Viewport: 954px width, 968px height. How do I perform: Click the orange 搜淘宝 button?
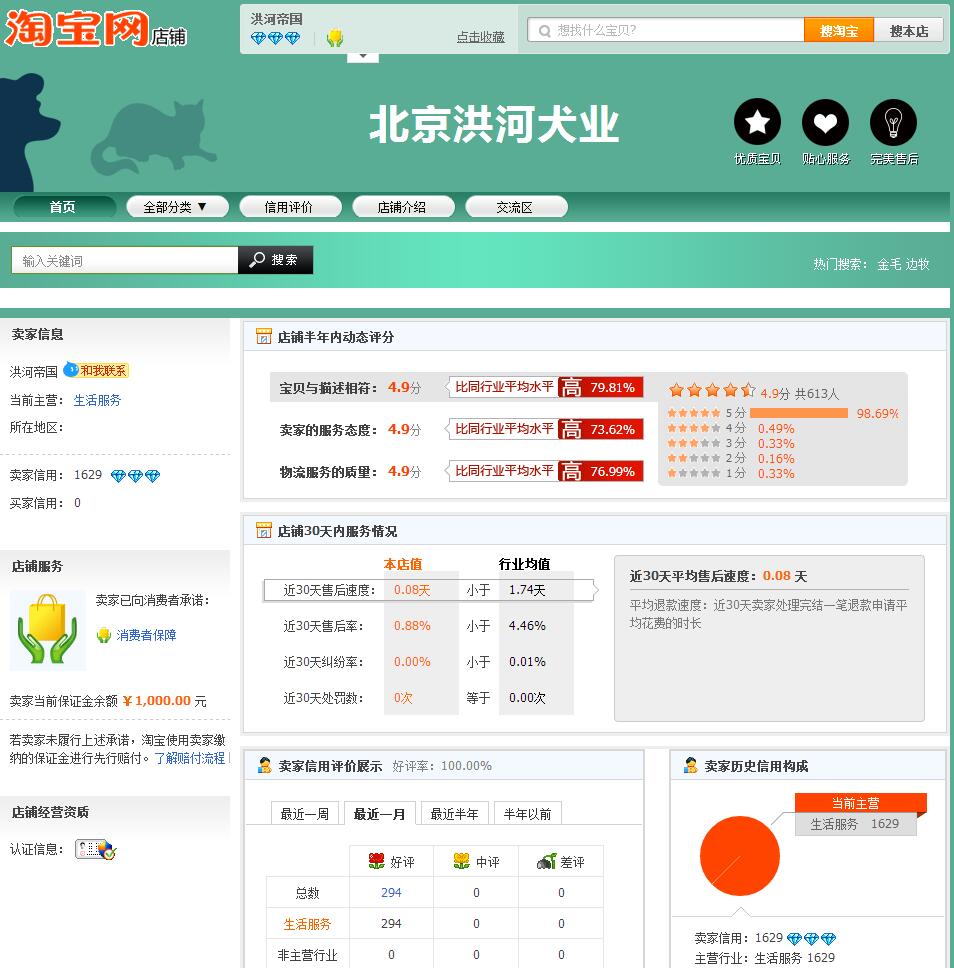[839, 30]
